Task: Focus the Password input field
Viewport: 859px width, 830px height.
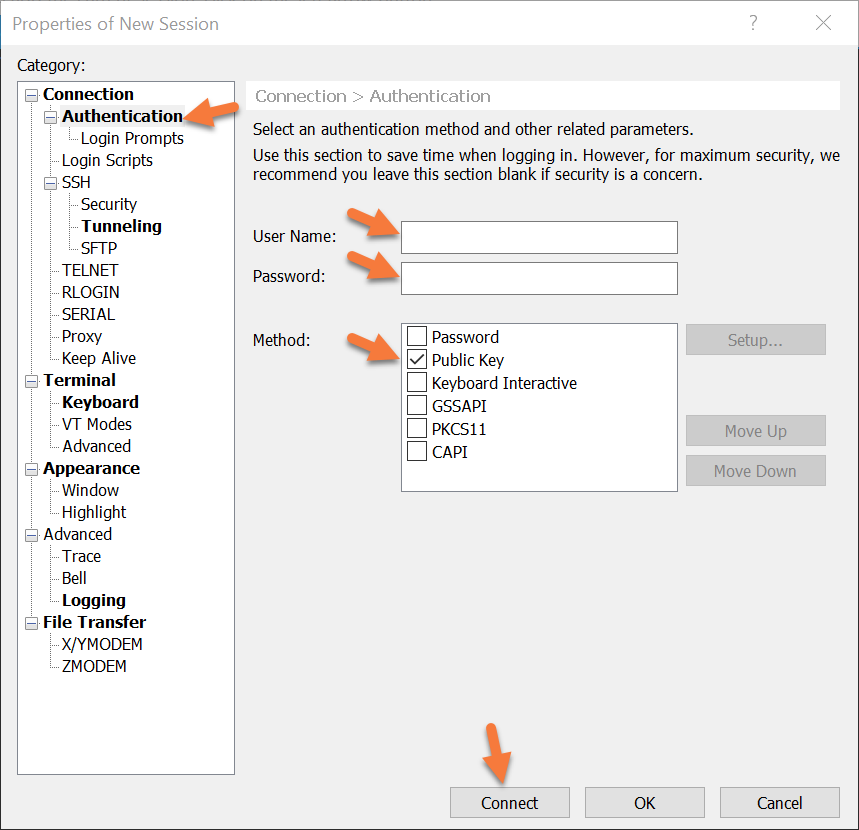Action: click(x=539, y=278)
